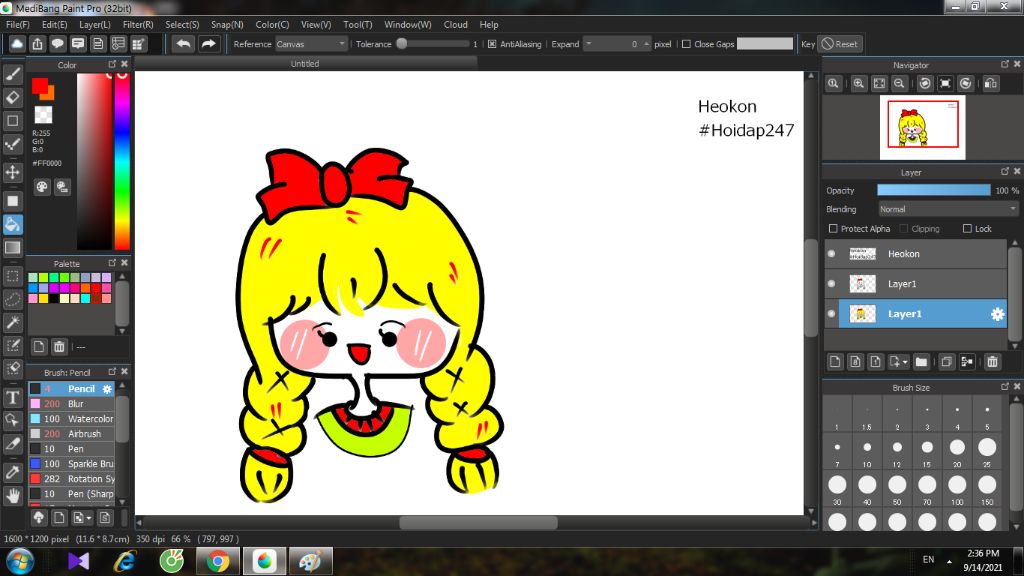Open the File menu

pos(18,24)
